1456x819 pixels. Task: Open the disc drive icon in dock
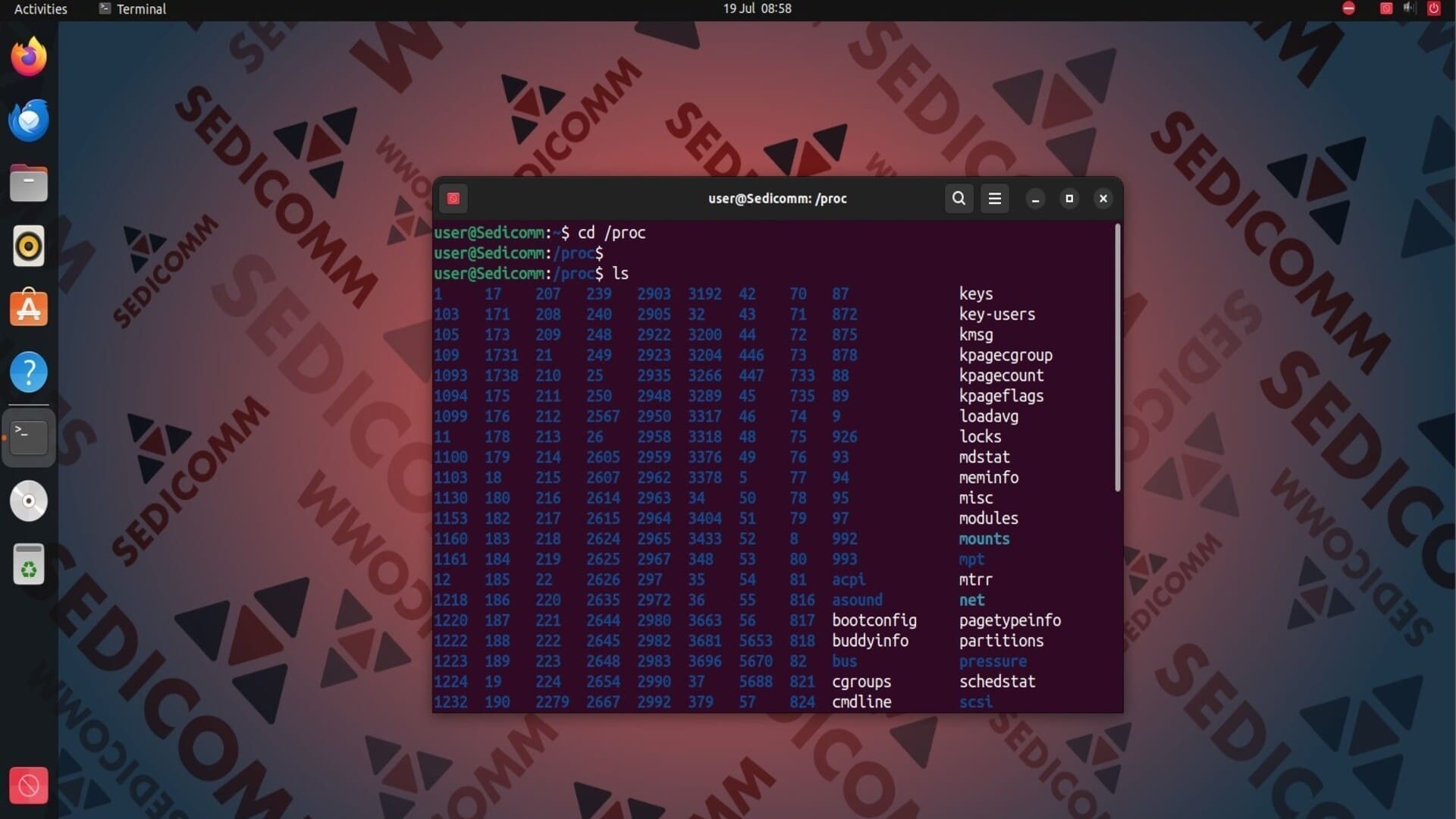pyautogui.click(x=29, y=500)
